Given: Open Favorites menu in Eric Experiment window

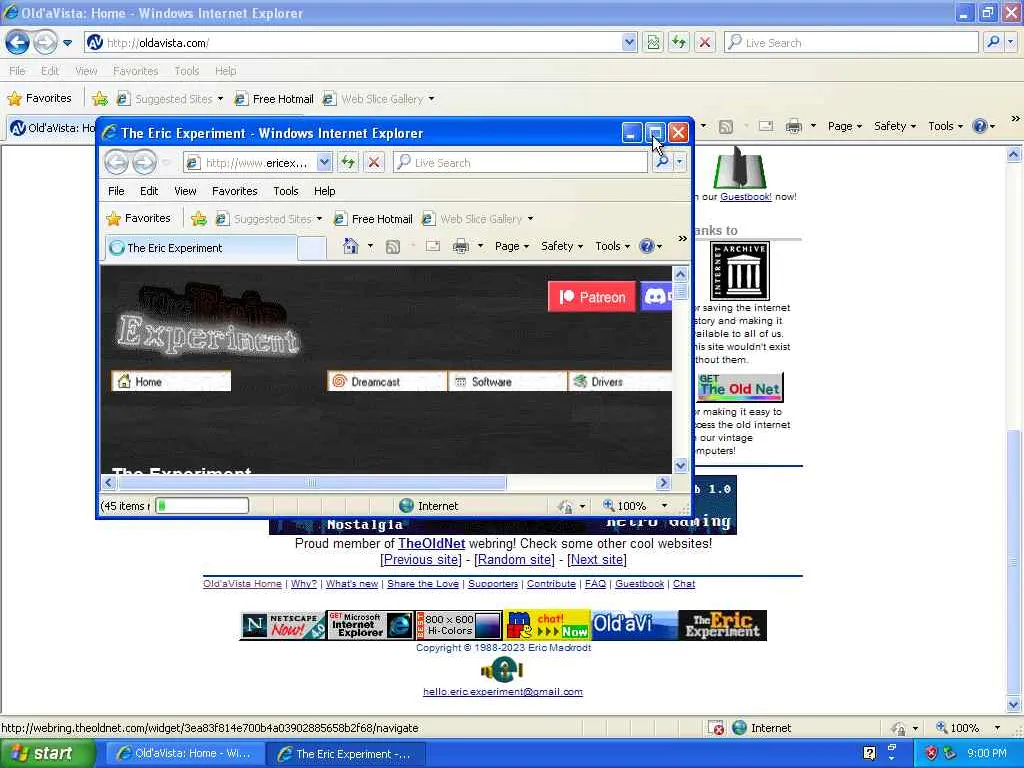Looking at the screenshot, I should coord(234,191).
